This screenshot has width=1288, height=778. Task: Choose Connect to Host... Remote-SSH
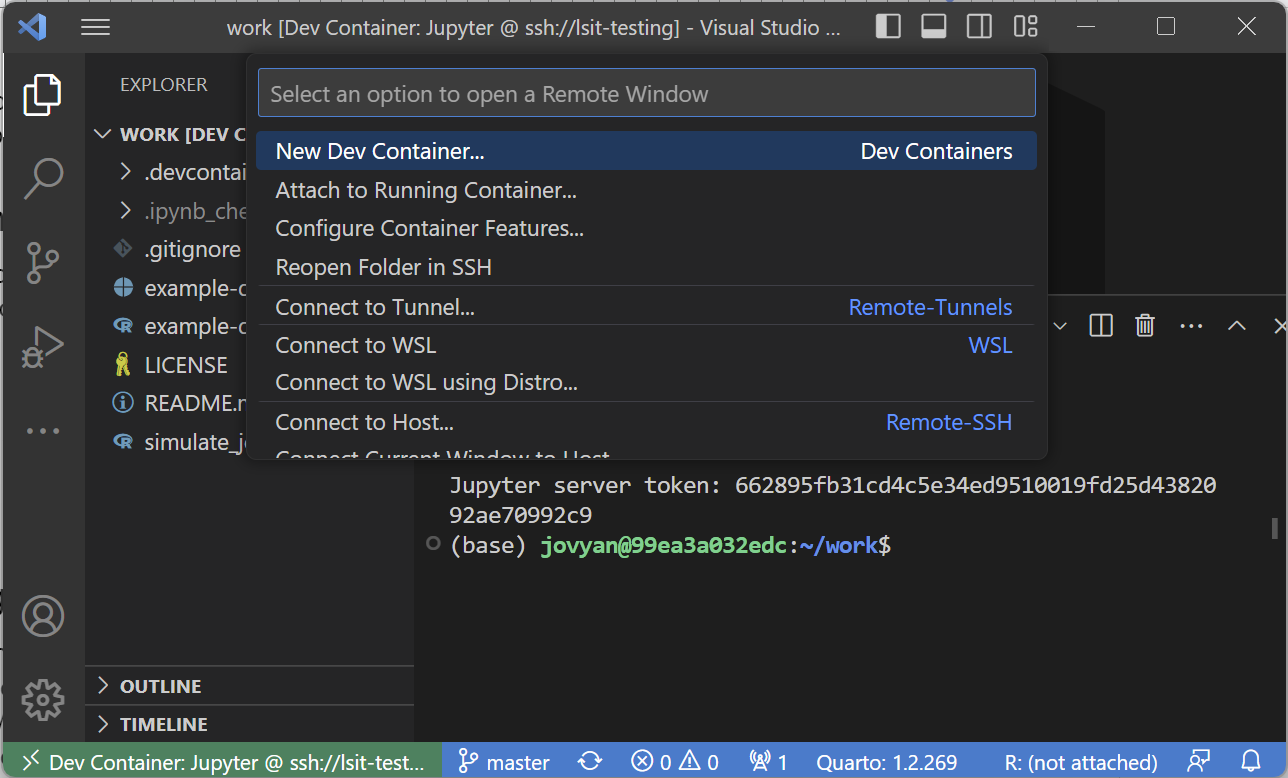646,422
